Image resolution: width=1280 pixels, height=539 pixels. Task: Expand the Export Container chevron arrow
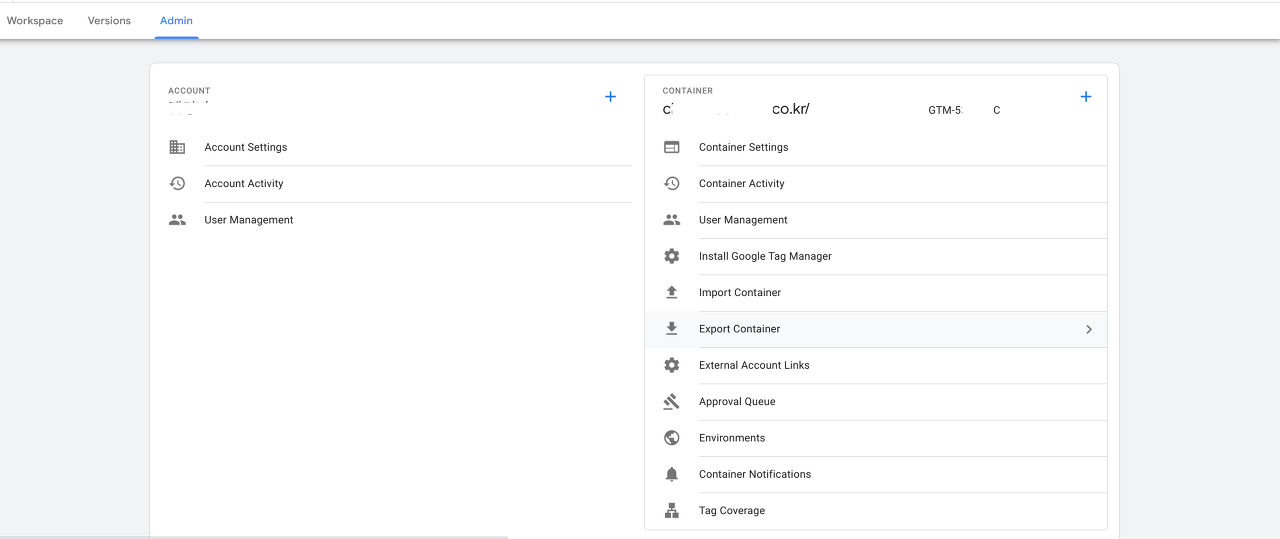[1089, 329]
